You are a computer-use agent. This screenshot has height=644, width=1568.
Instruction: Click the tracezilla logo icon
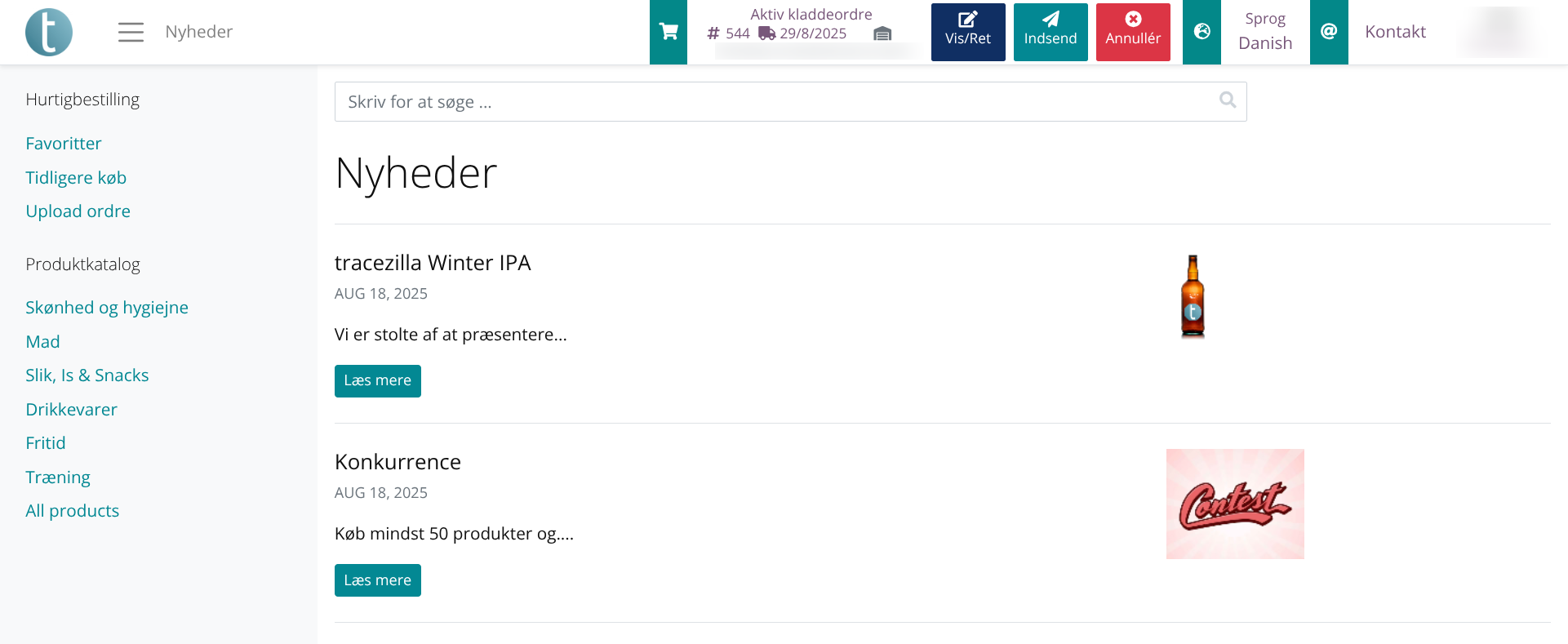point(49,32)
